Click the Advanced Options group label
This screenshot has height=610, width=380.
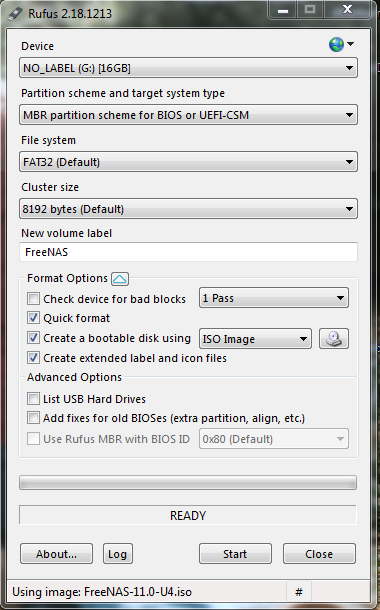74,377
